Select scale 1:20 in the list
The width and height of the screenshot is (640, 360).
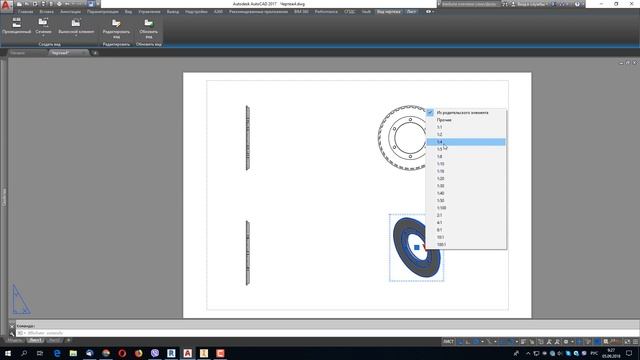(466, 179)
